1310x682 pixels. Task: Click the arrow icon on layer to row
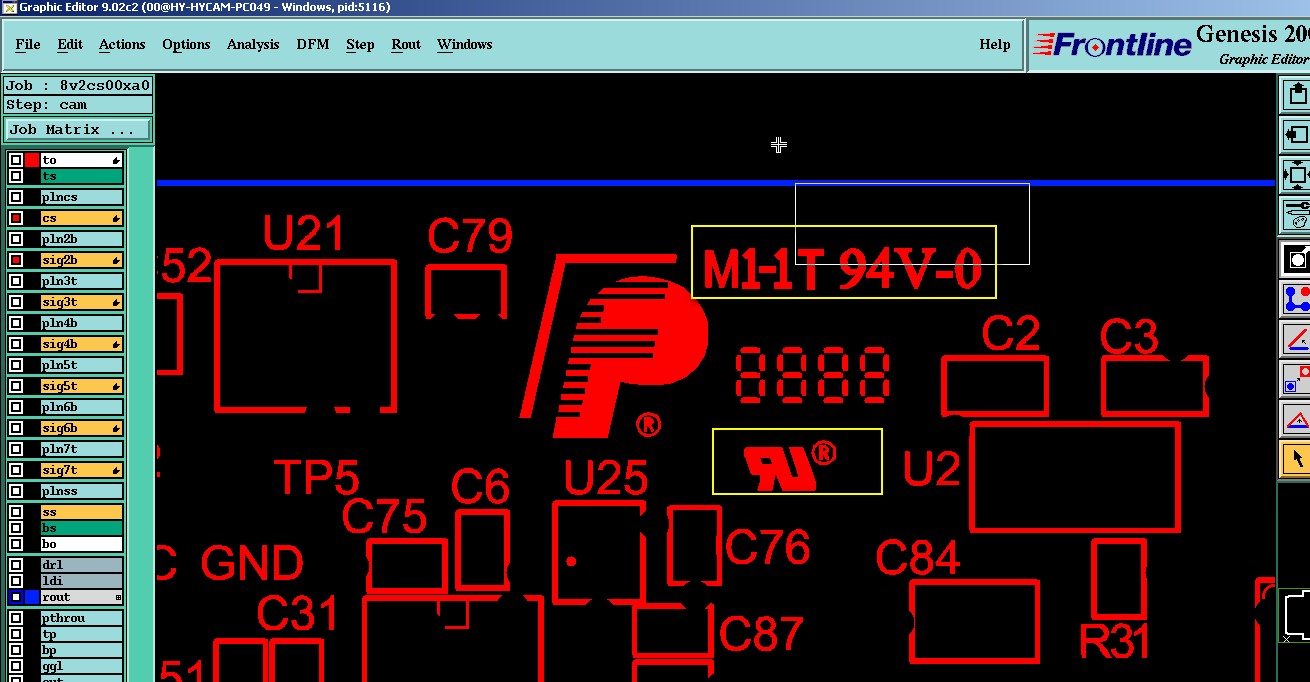click(x=117, y=160)
